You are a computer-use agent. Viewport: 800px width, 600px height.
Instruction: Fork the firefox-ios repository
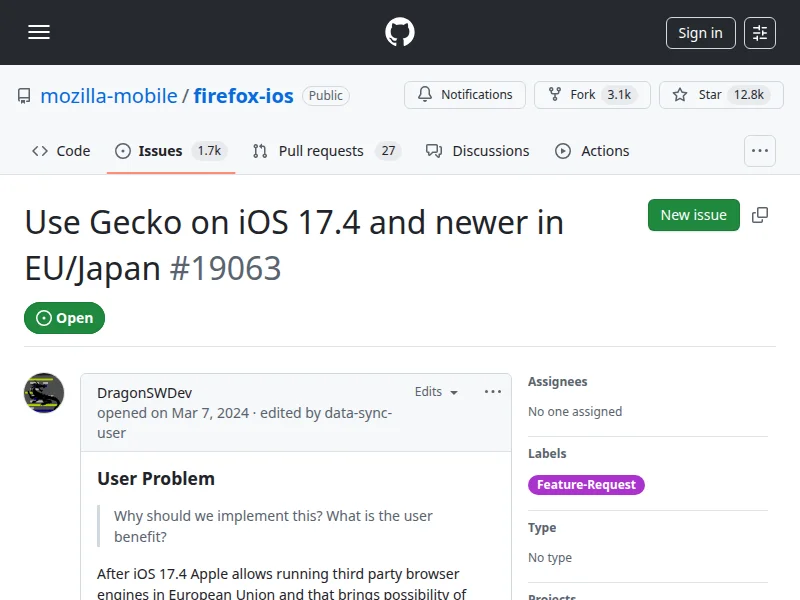(x=592, y=95)
